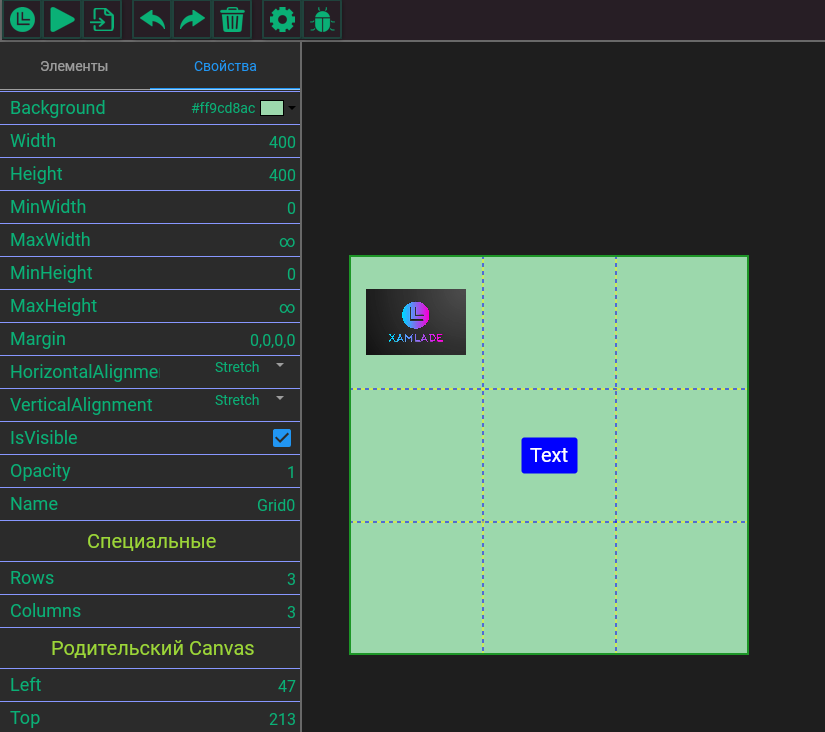Undo the last action

click(152, 19)
